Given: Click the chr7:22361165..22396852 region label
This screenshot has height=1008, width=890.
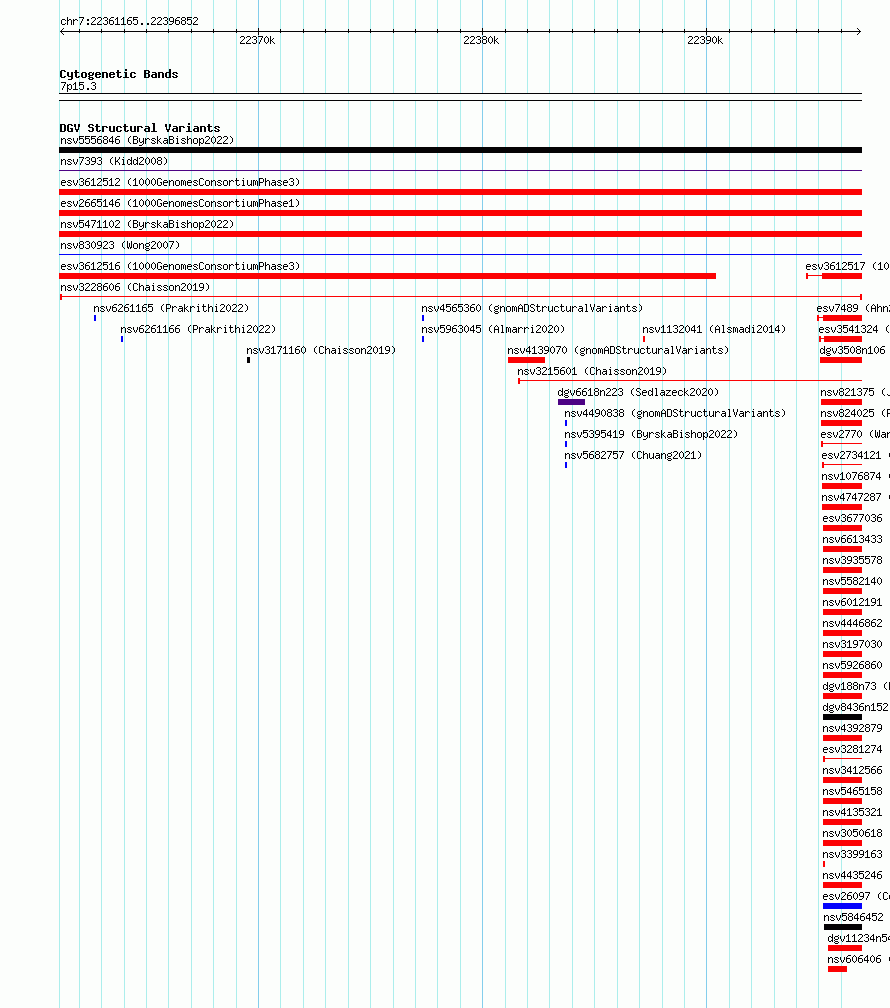Looking at the screenshot, I should click(x=129, y=21).
